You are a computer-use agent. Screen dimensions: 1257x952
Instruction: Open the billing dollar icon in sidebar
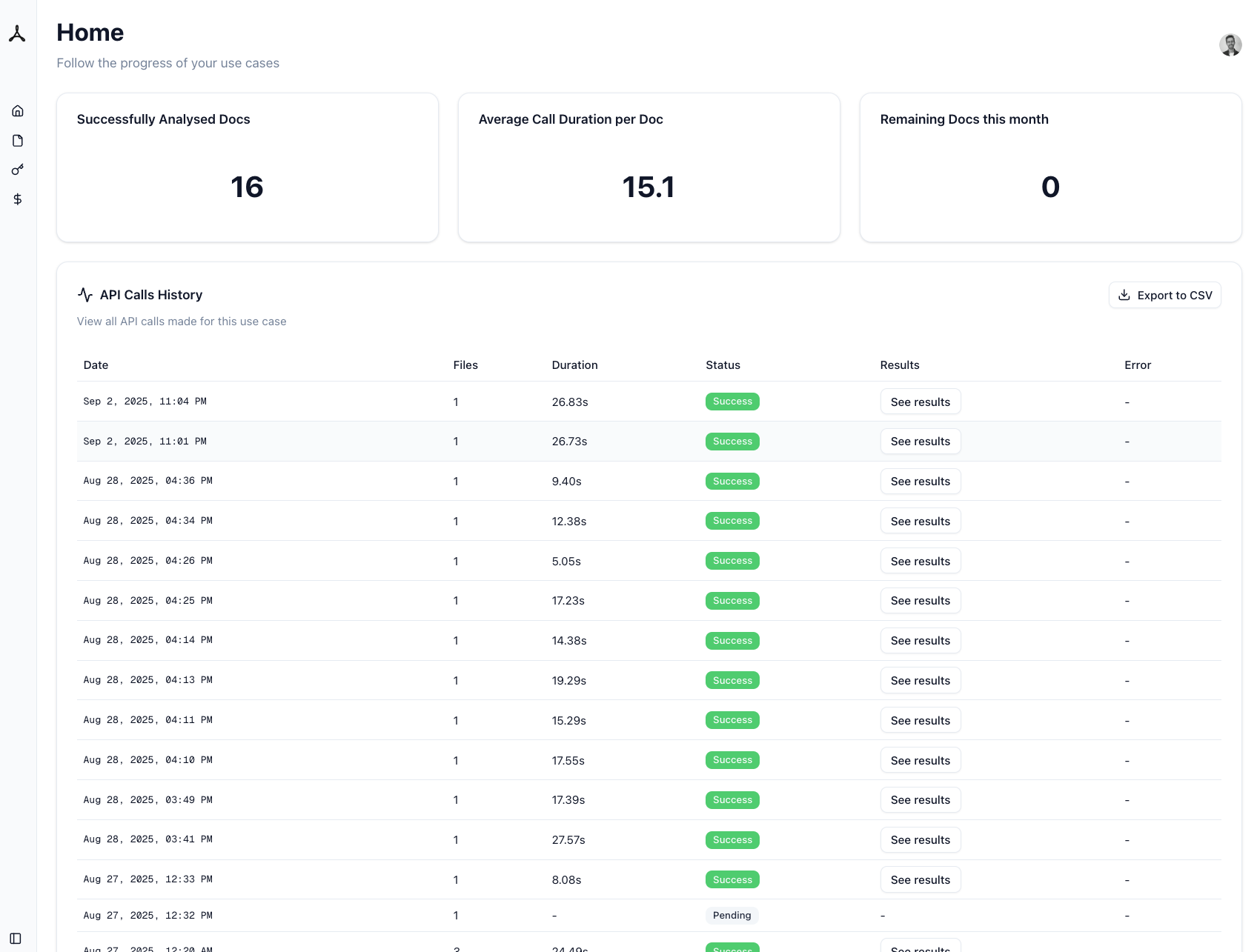pos(18,199)
